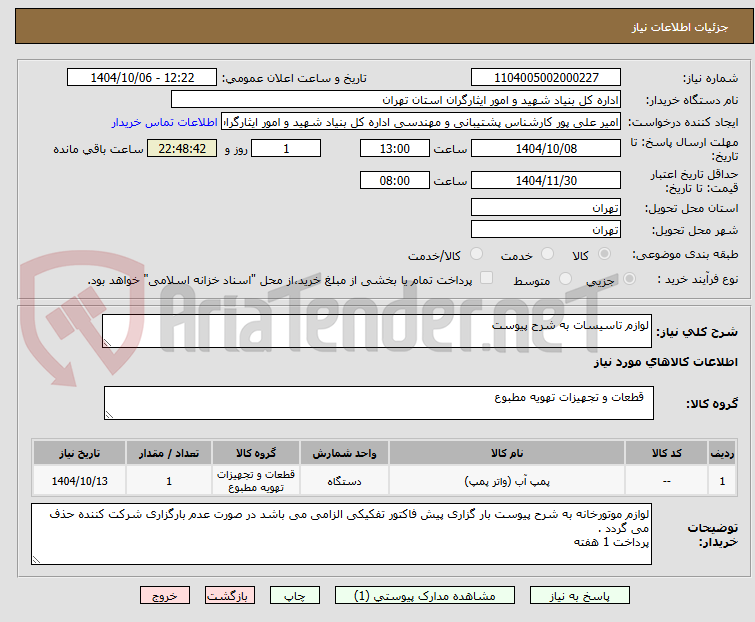Viewport: 755px width, 622px height.
Task: Click the deadline time field 13:00
Action: tap(394, 148)
